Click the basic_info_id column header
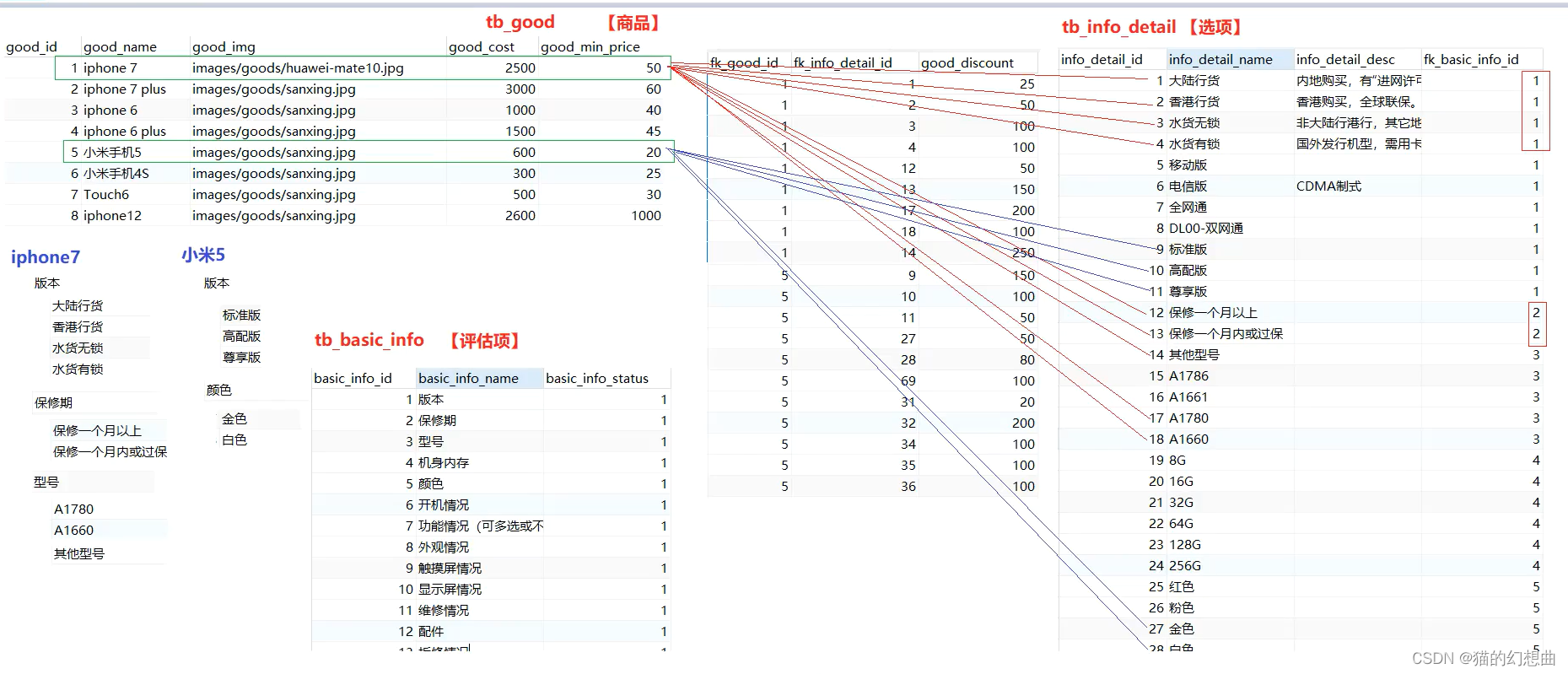 [353, 379]
